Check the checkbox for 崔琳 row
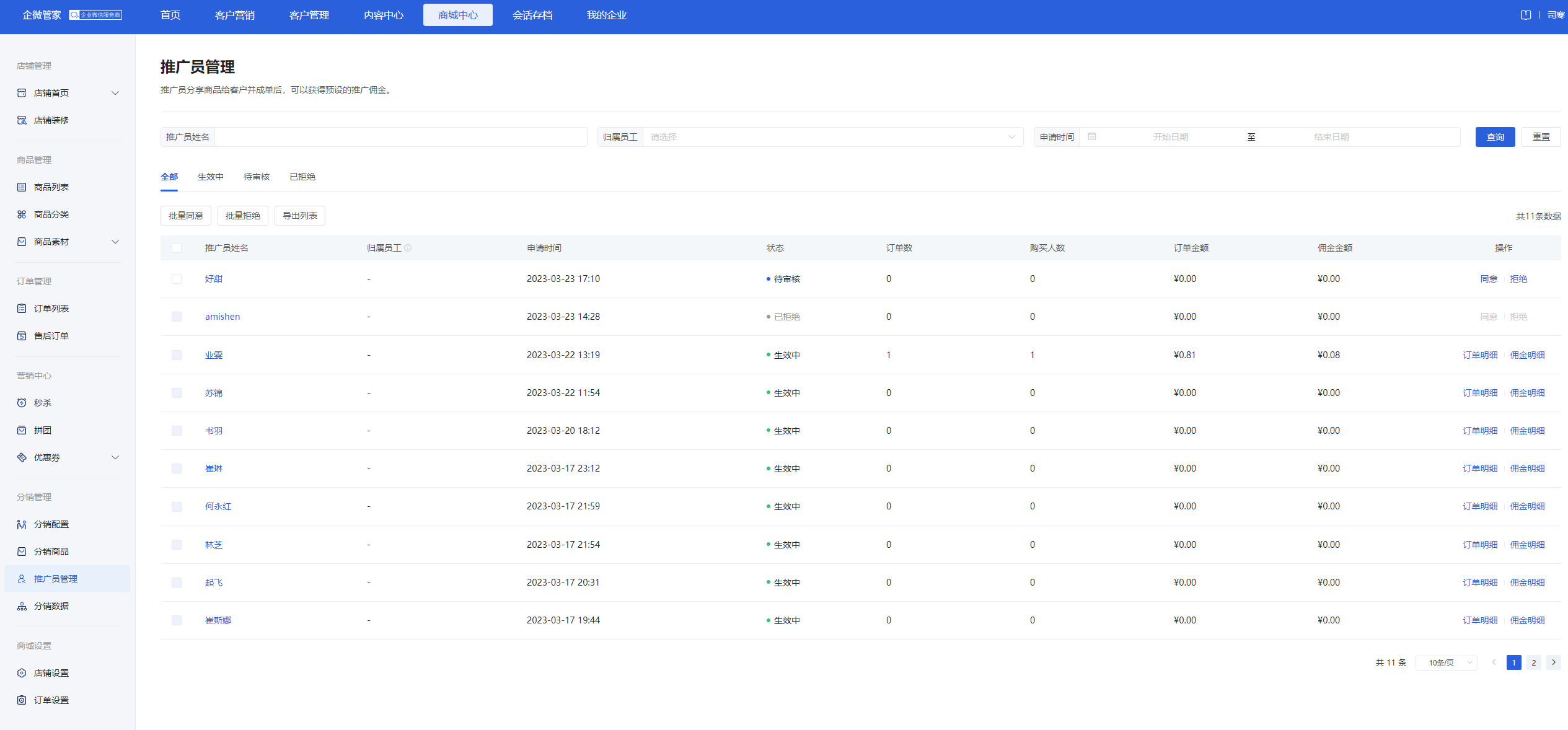Screen dimensions: 1568x730 click(x=177, y=468)
